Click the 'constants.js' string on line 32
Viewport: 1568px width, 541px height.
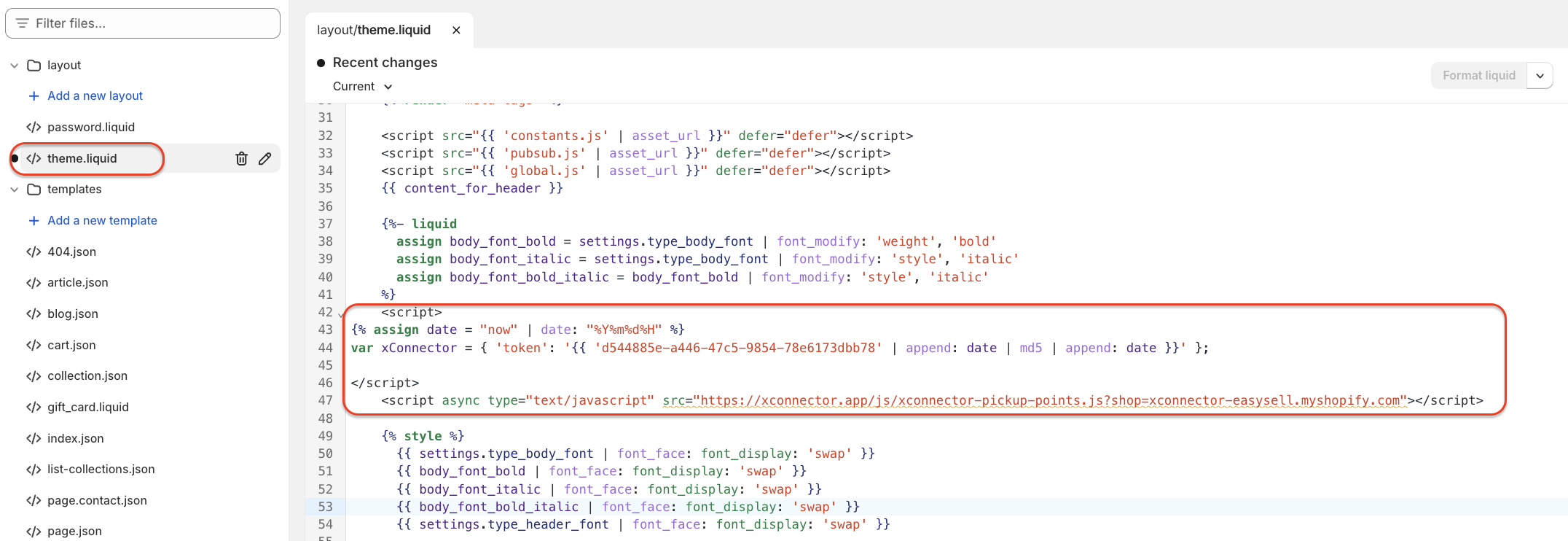556,136
